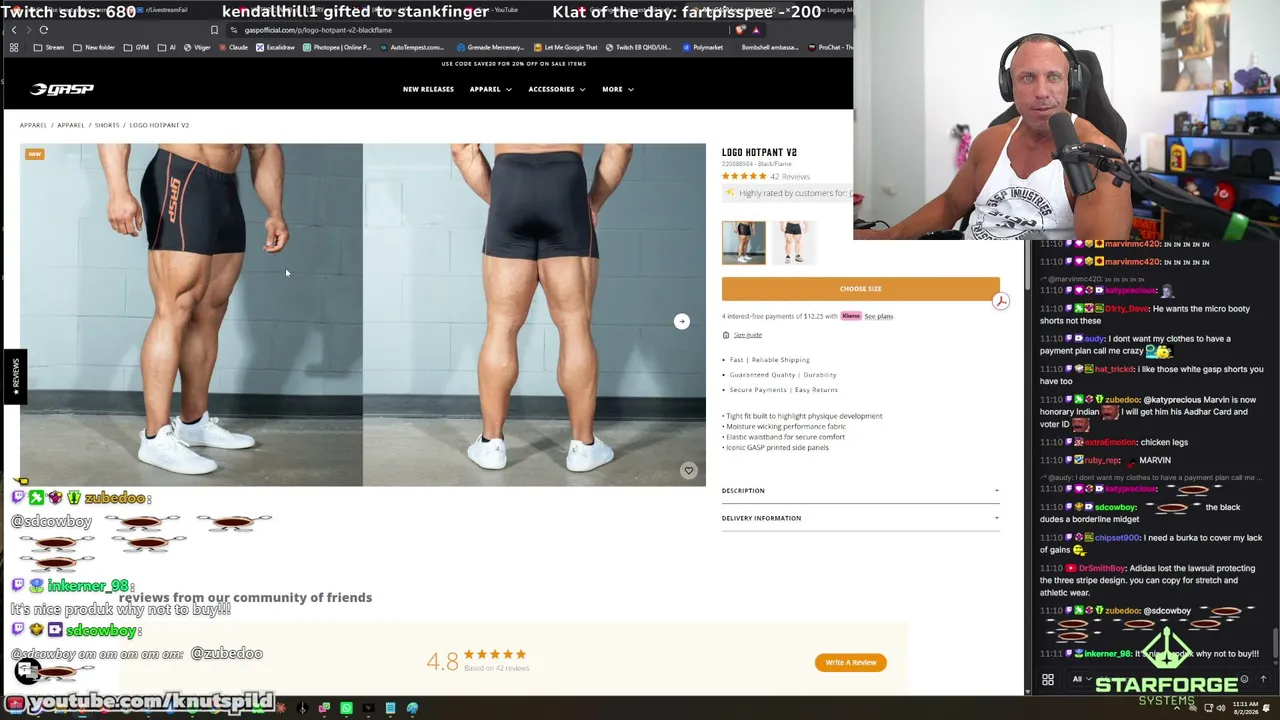
Task: Open the Klarna See plans link
Action: coord(878,316)
